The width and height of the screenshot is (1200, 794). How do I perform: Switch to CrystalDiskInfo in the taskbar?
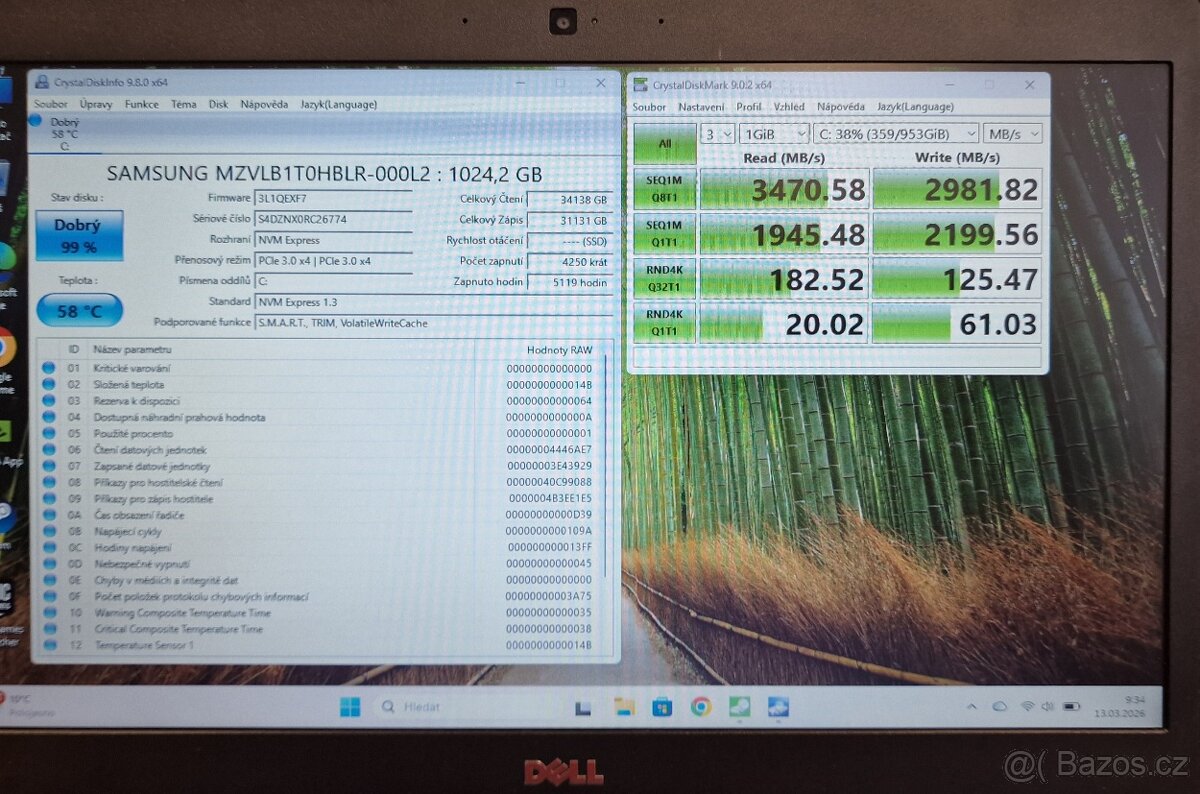click(778, 706)
